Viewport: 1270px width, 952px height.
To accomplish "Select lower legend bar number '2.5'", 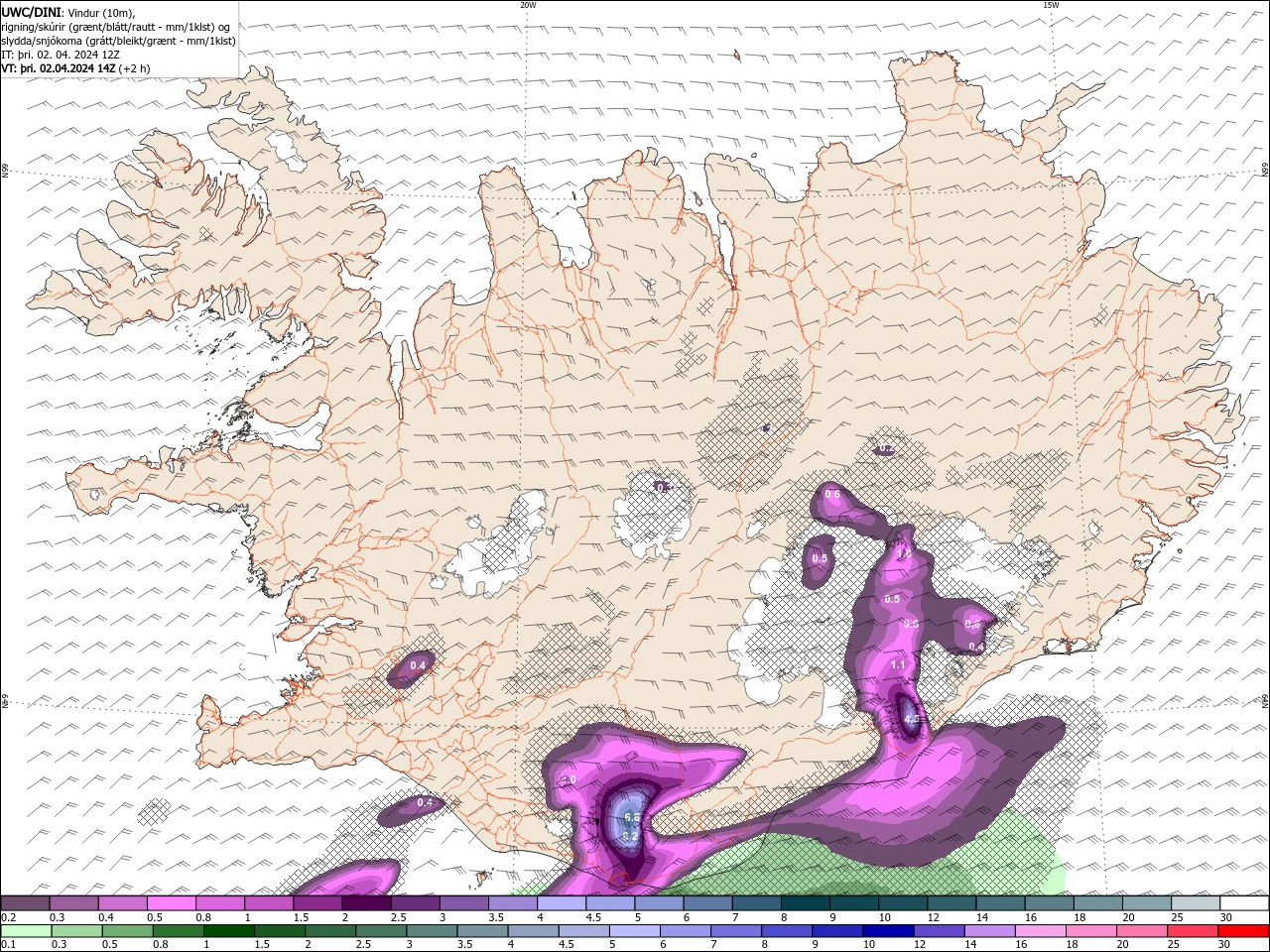I will coord(363,944).
